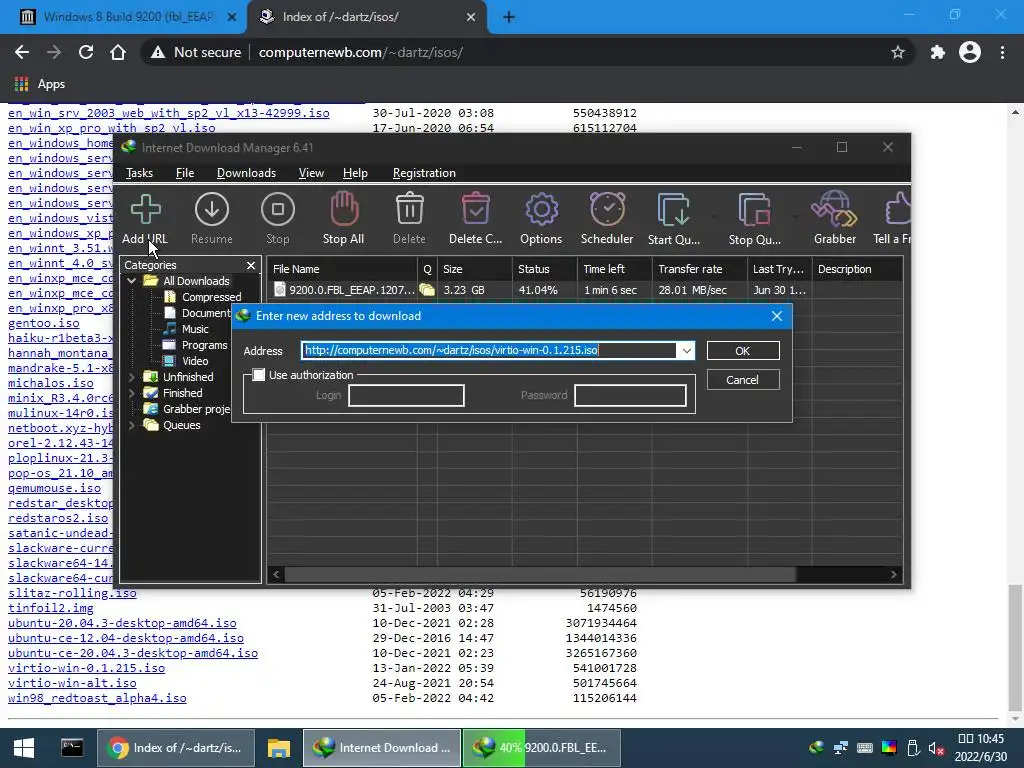Click the Stop All hand icon
1024x768 pixels.
click(x=344, y=209)
